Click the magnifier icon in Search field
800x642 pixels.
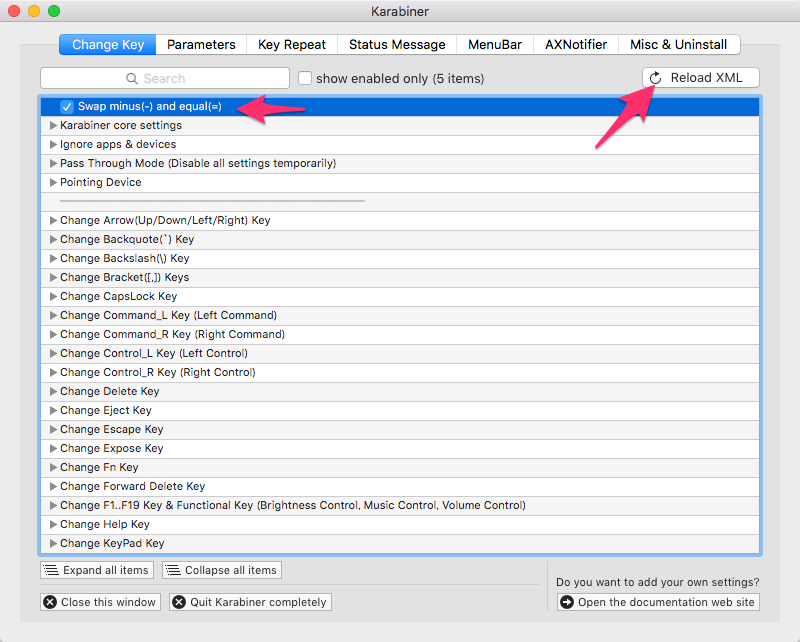pos(132,79)
